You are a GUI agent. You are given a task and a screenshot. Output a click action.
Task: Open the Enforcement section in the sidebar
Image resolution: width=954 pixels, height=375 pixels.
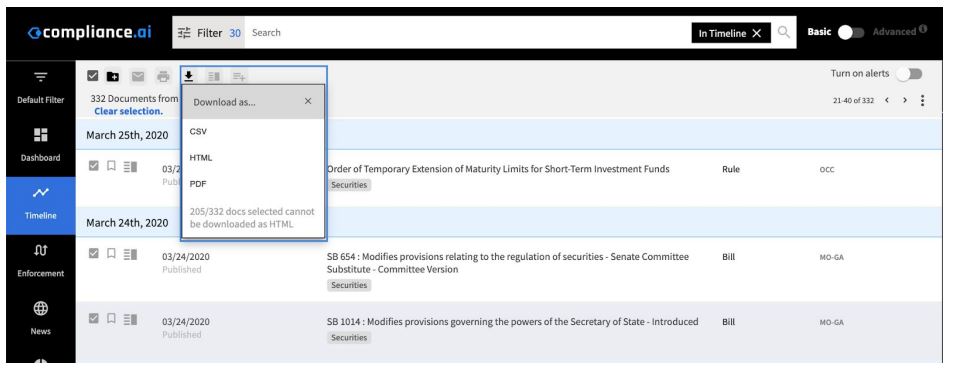pos(41,262)
